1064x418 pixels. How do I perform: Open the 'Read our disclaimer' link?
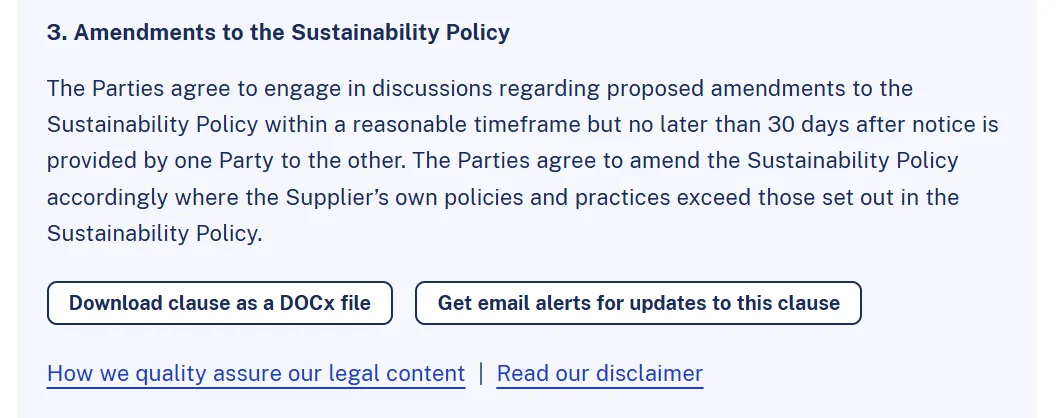pyautogui.click(x=600, y=374)
